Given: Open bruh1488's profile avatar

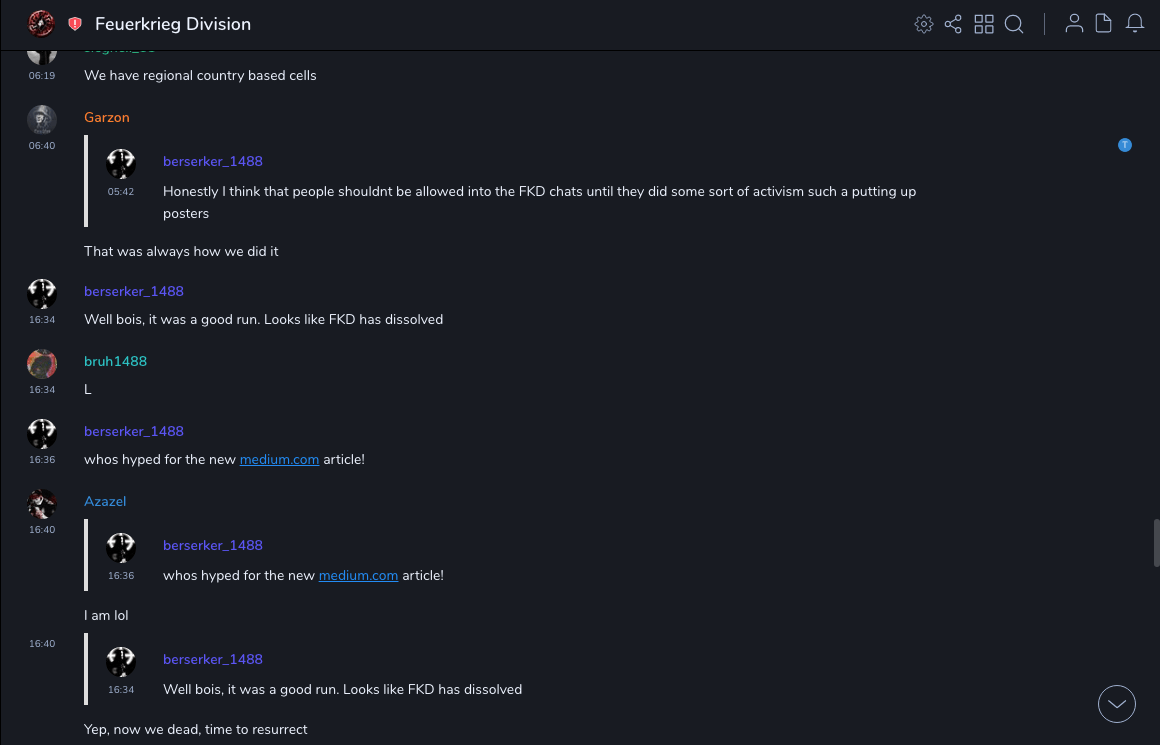Looking at the screenshot, I should click(41, 364).
